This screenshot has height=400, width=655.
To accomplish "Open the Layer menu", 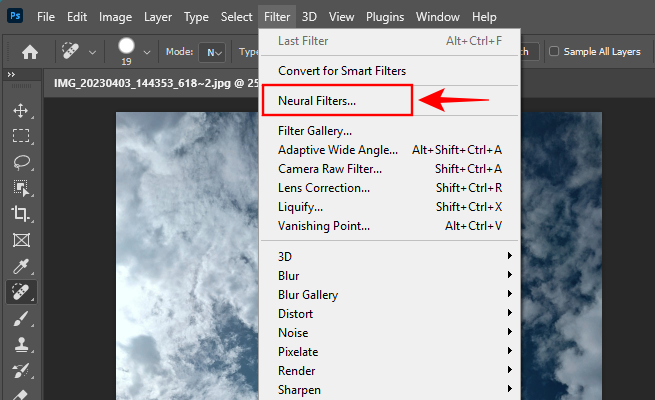I will click(158, 17).
